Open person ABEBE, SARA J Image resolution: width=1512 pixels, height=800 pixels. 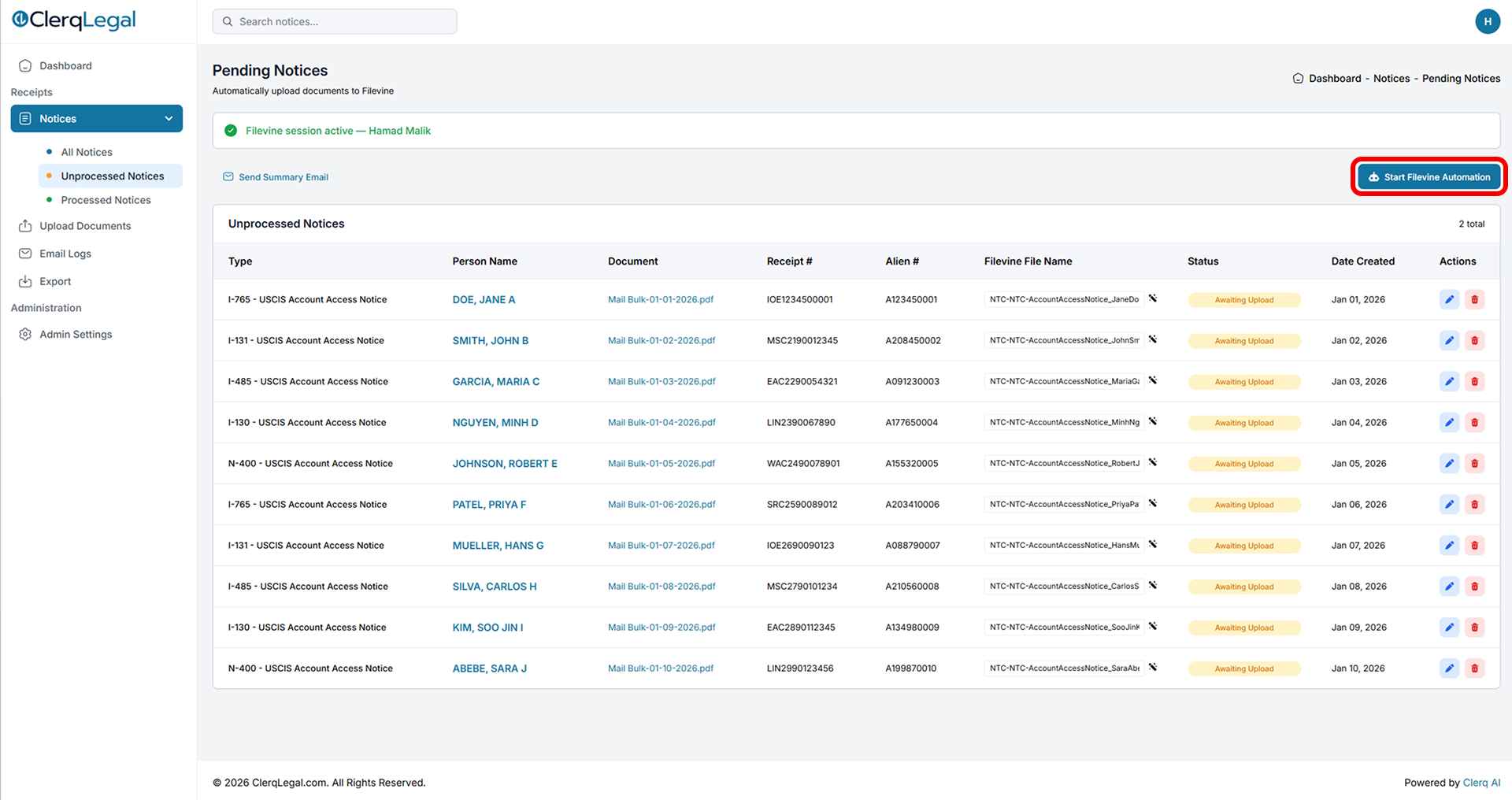tap(490, 669)
